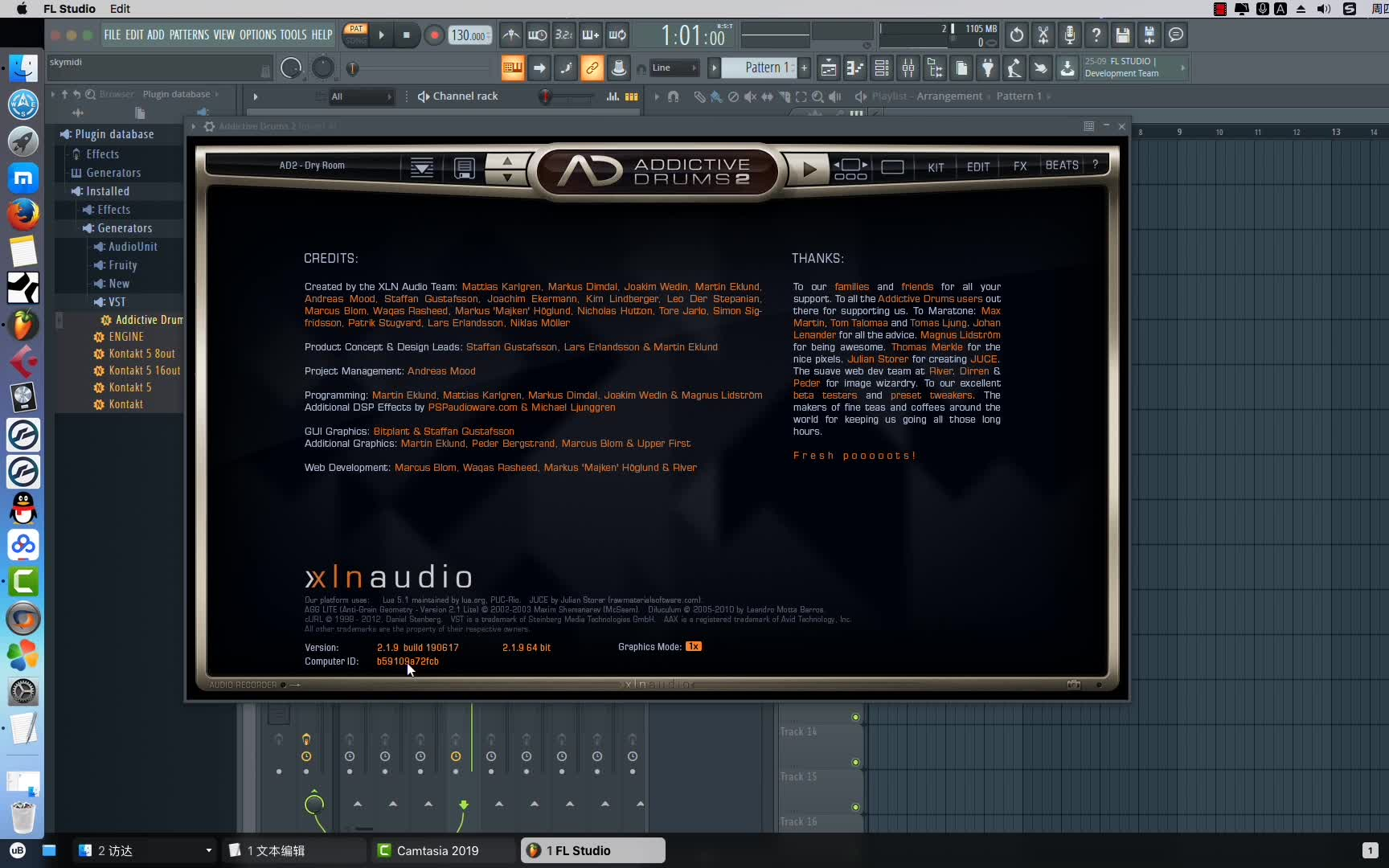1389x868 pixels.
Task: Open the TOOLS menu
Action: [293, 35]
